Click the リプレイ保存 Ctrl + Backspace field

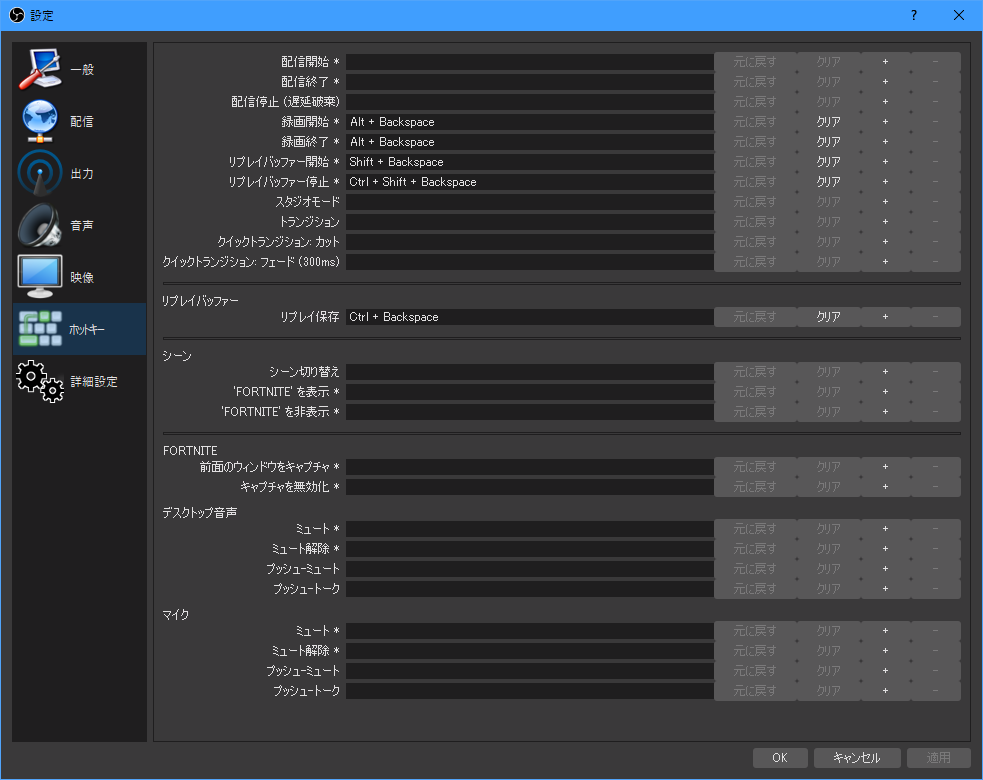tap(530, 317)
